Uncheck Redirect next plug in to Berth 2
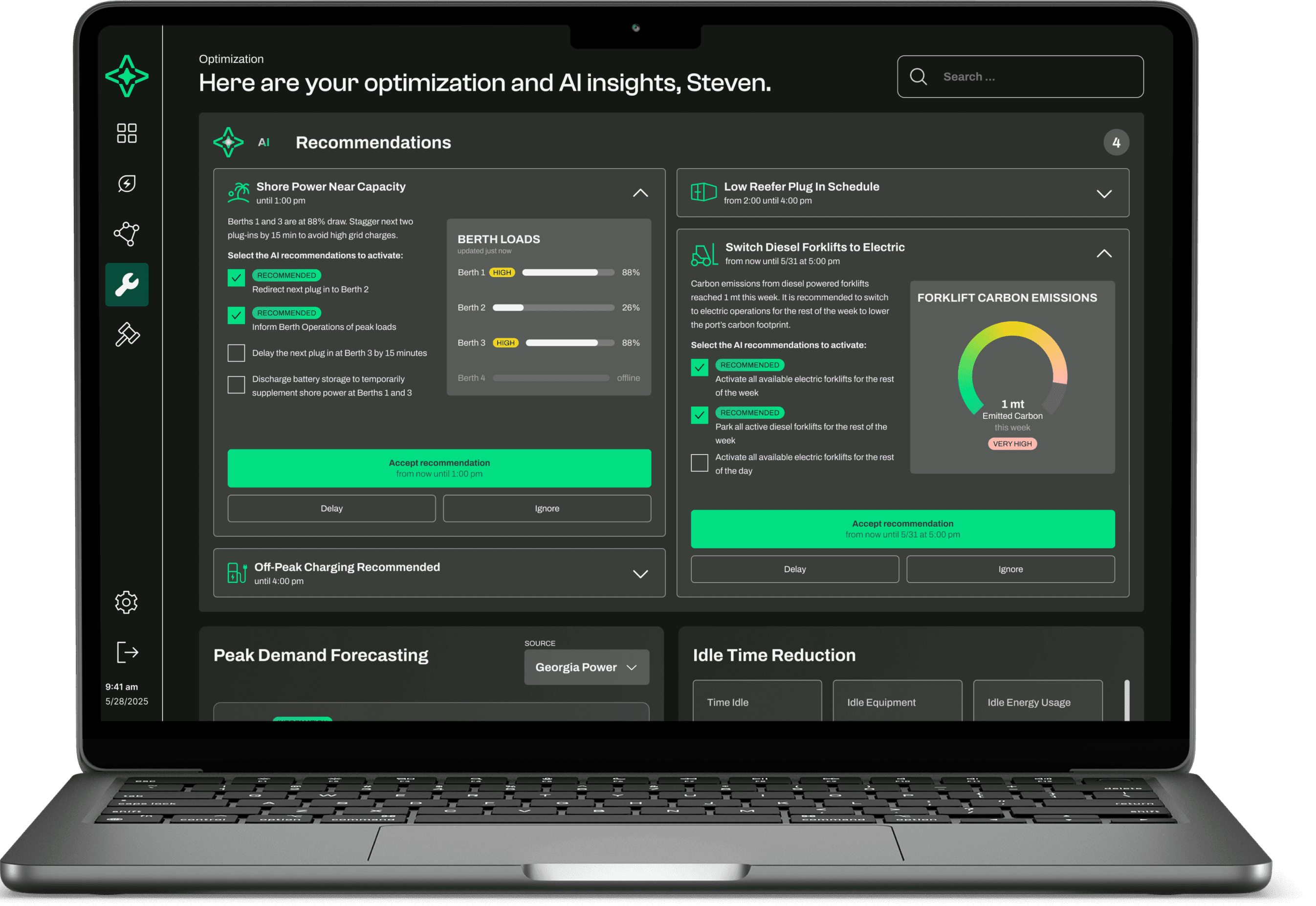Viewport: 1316px width, 906px height. click(236, 278)
